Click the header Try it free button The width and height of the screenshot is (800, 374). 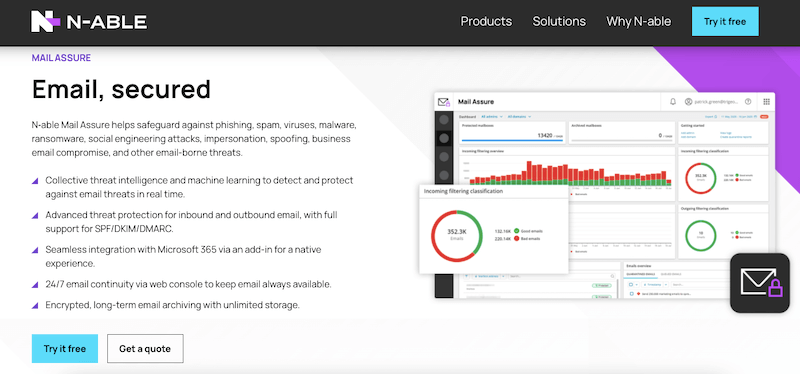tap(725, 21)
